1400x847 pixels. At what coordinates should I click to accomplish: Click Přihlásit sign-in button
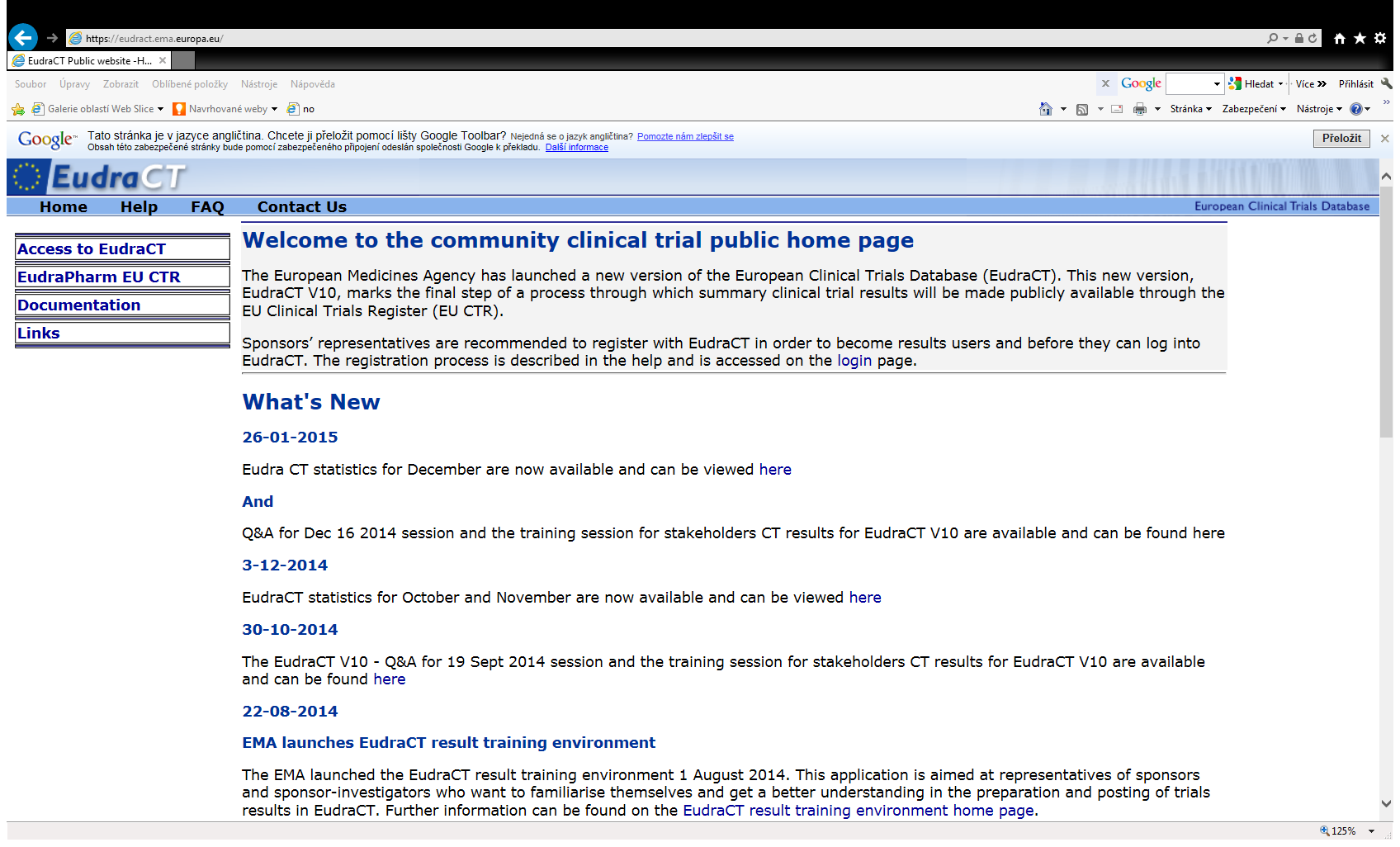(x=1355, y=83)
